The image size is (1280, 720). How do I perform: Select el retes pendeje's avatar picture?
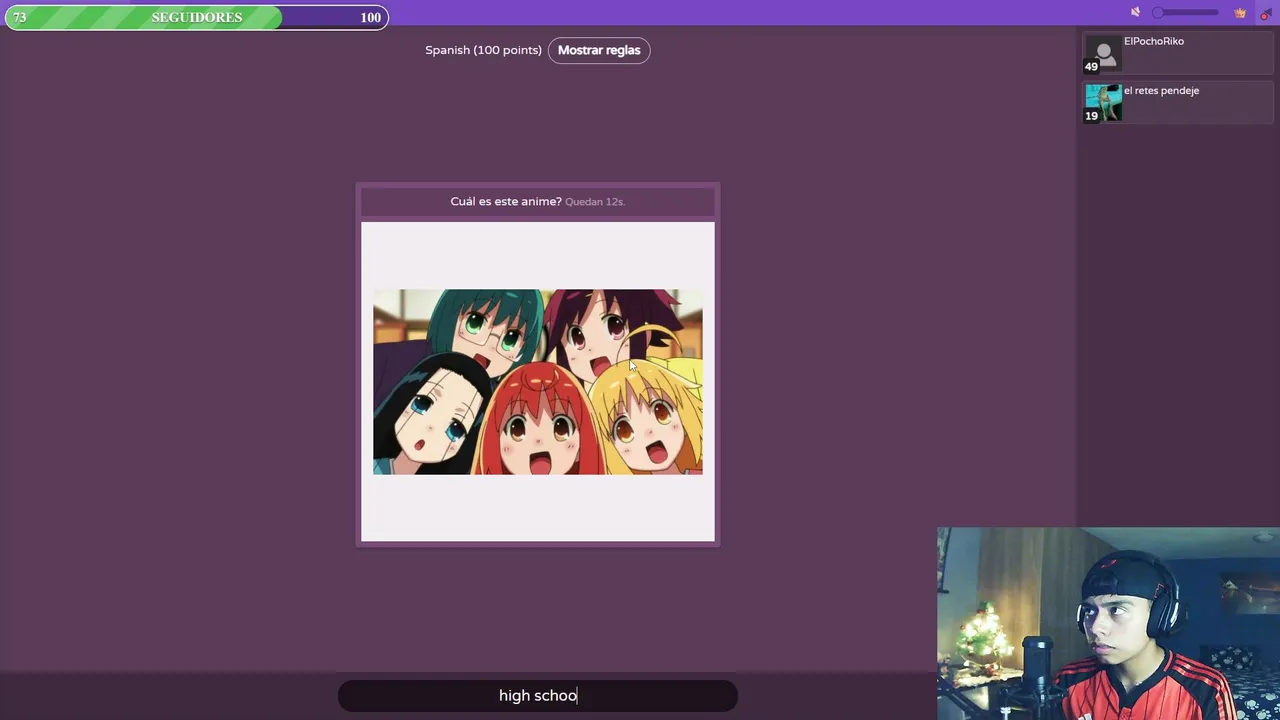(1104, 103)
